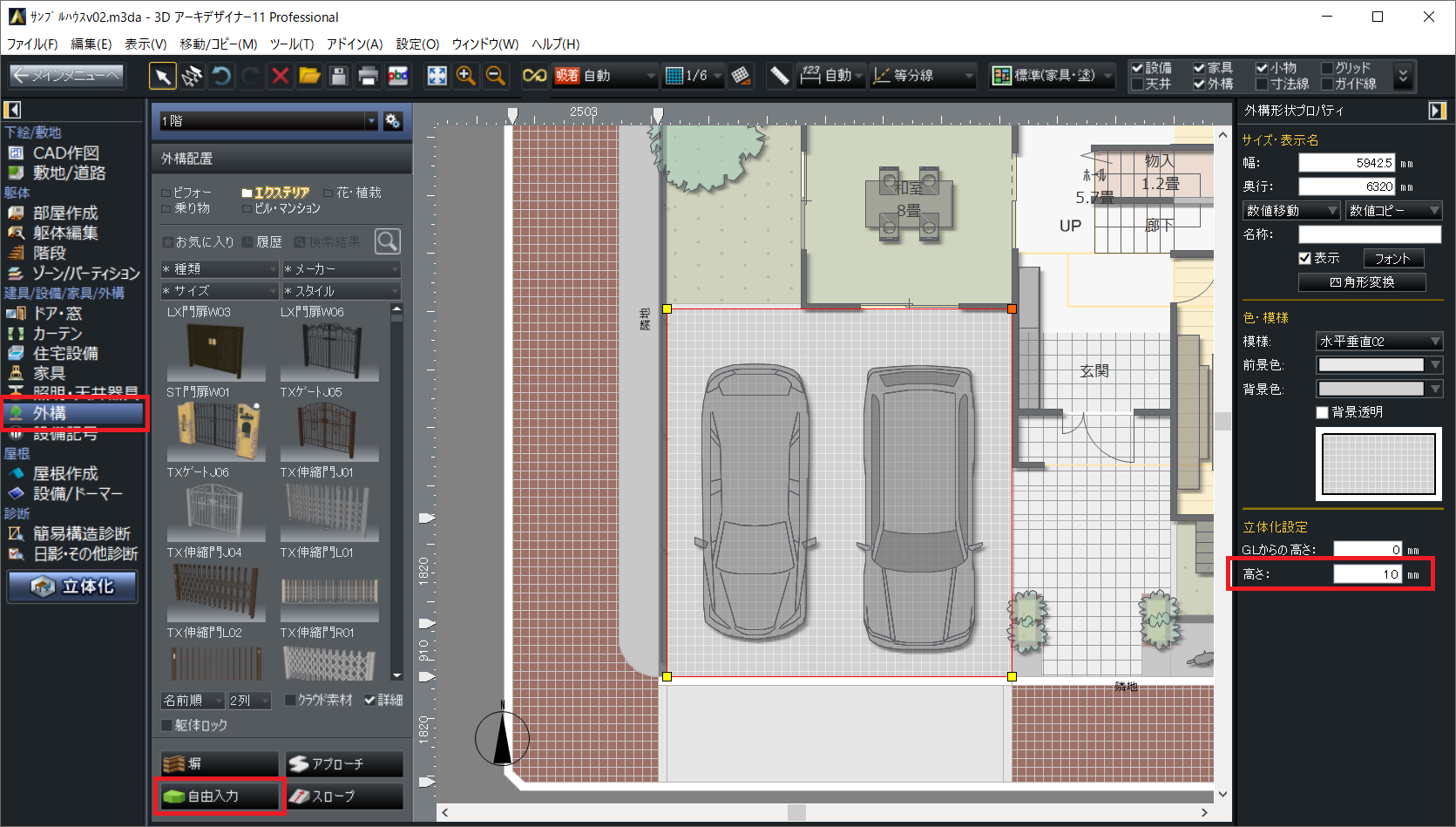Open the 模様 pattern dropdown

pos(1378,342)
